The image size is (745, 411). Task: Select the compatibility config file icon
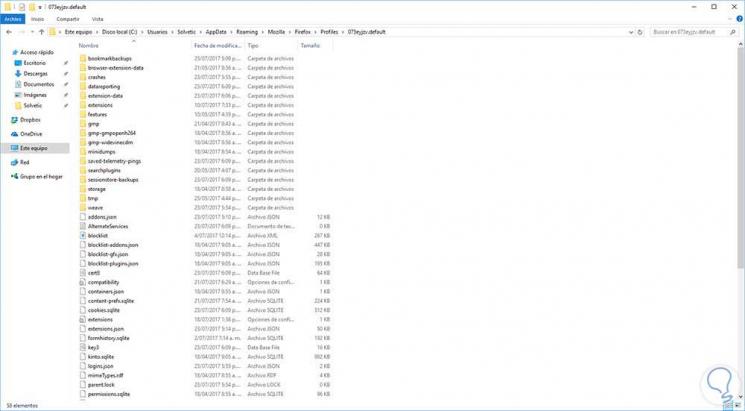(x=83, y=282)
